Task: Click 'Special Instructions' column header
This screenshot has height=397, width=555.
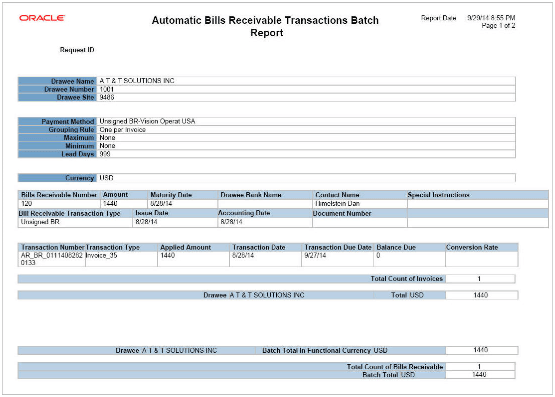Action: (x=438, y=195)
